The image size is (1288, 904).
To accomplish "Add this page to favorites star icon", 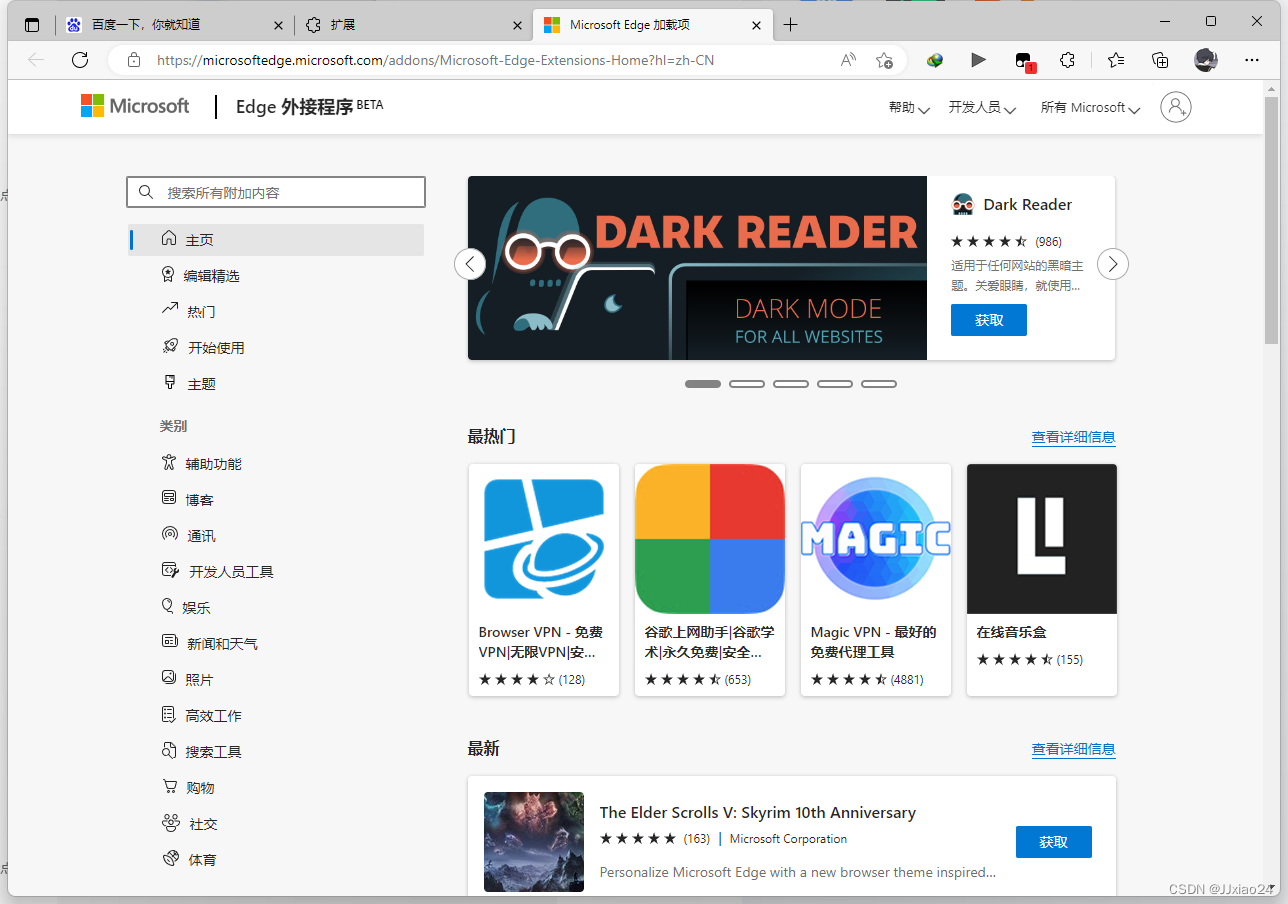I will tap(884, 60).
